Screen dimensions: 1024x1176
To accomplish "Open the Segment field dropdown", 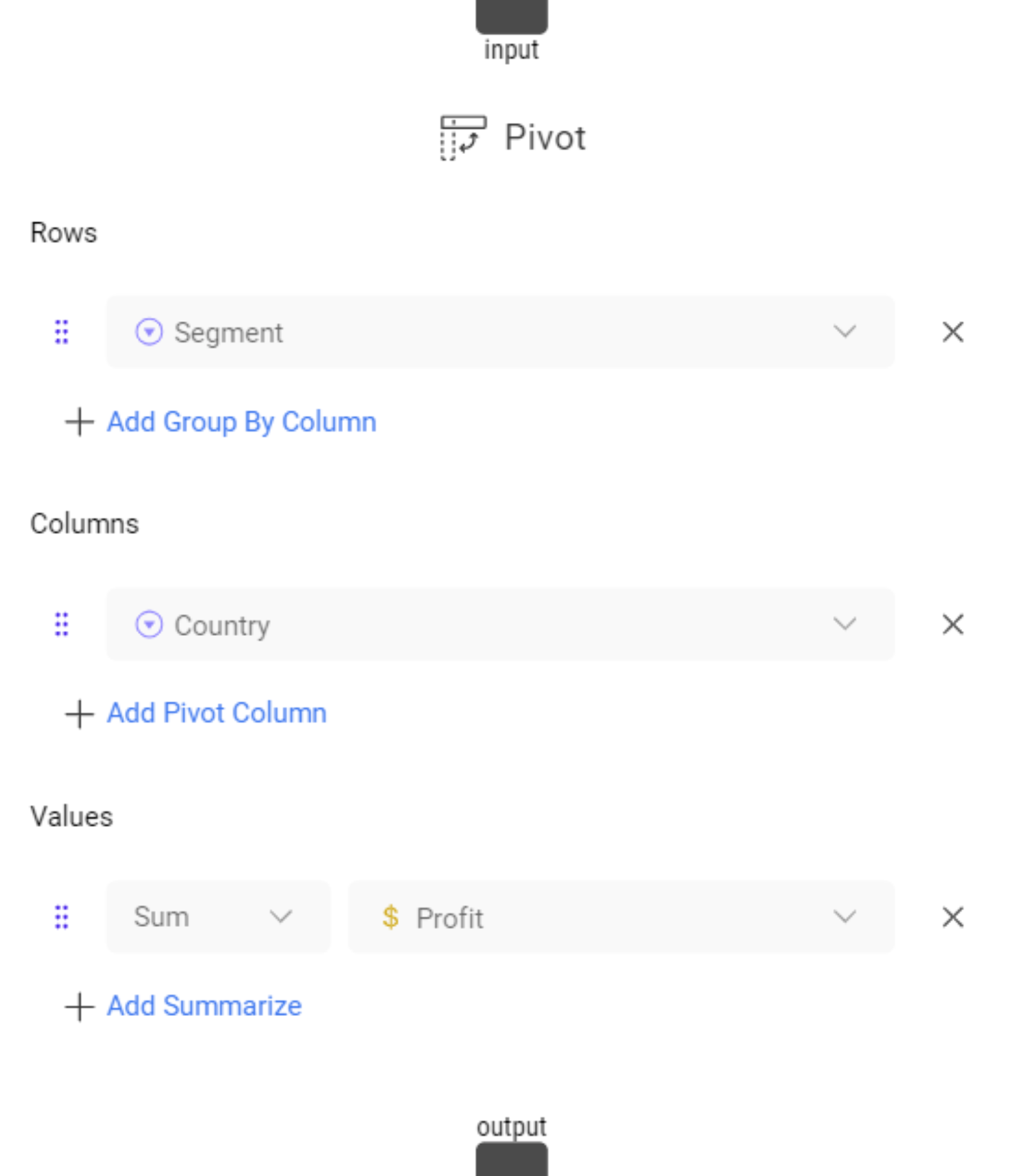I will click(845, 332).
